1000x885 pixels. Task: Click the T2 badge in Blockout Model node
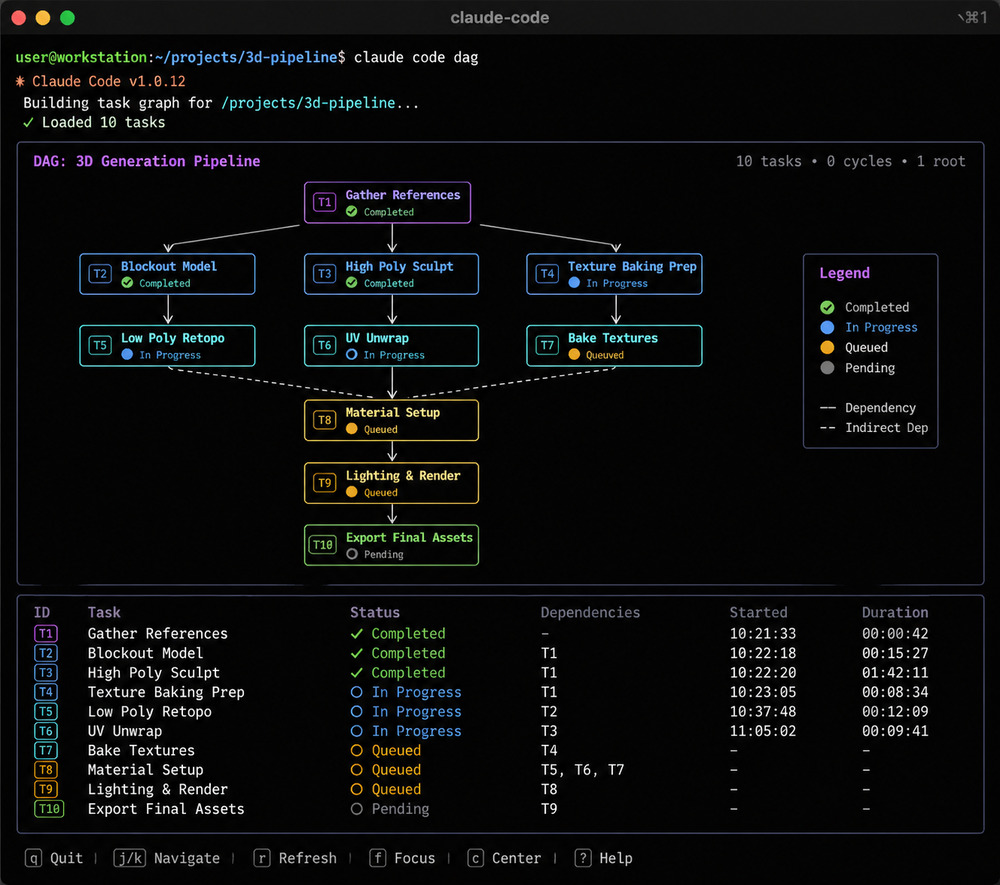point(100,274)
